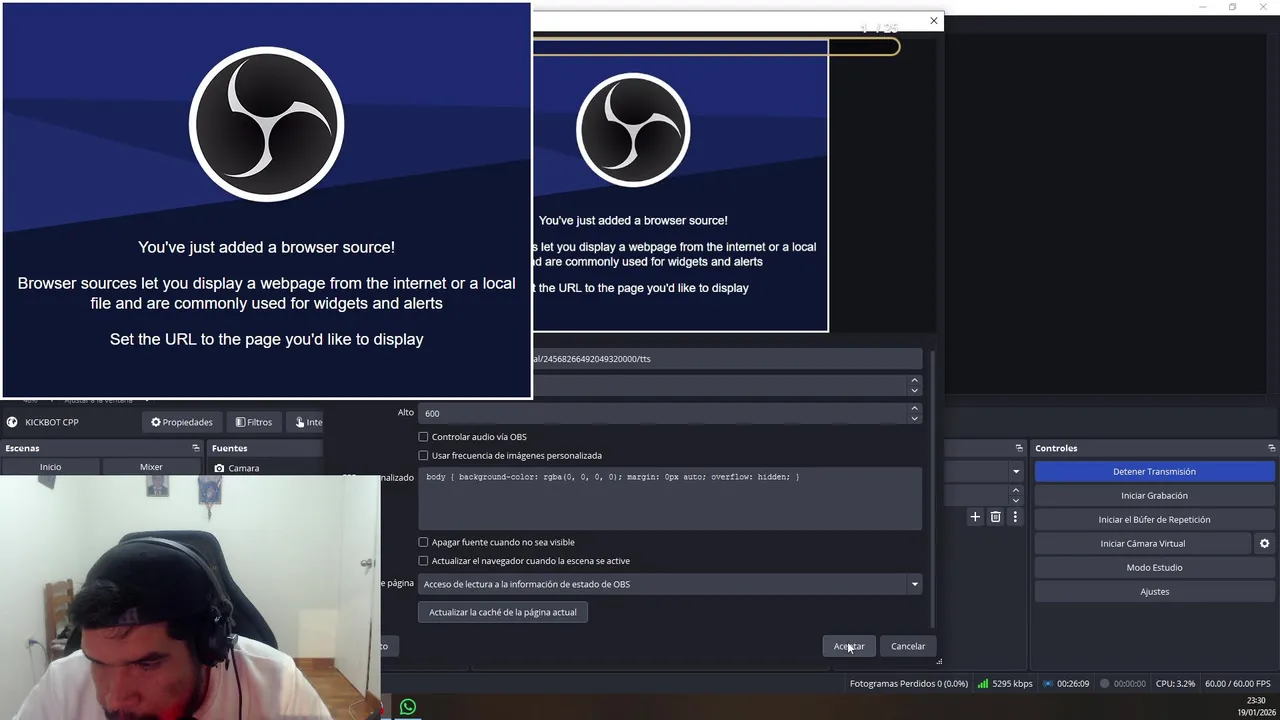Select the Mixer scene
The image size is (1280, 720).
151,467
